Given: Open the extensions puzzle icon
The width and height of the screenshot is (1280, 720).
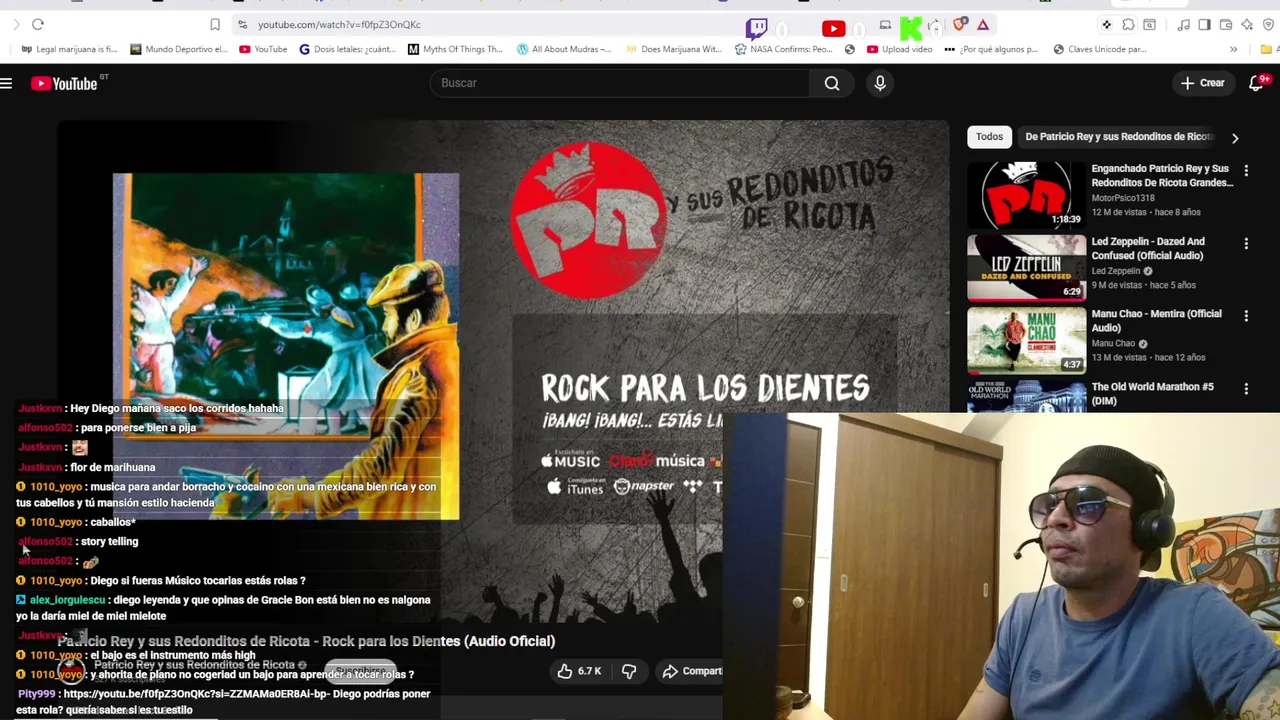Looking at the screenshot, I should click(x=1128, y=25).
